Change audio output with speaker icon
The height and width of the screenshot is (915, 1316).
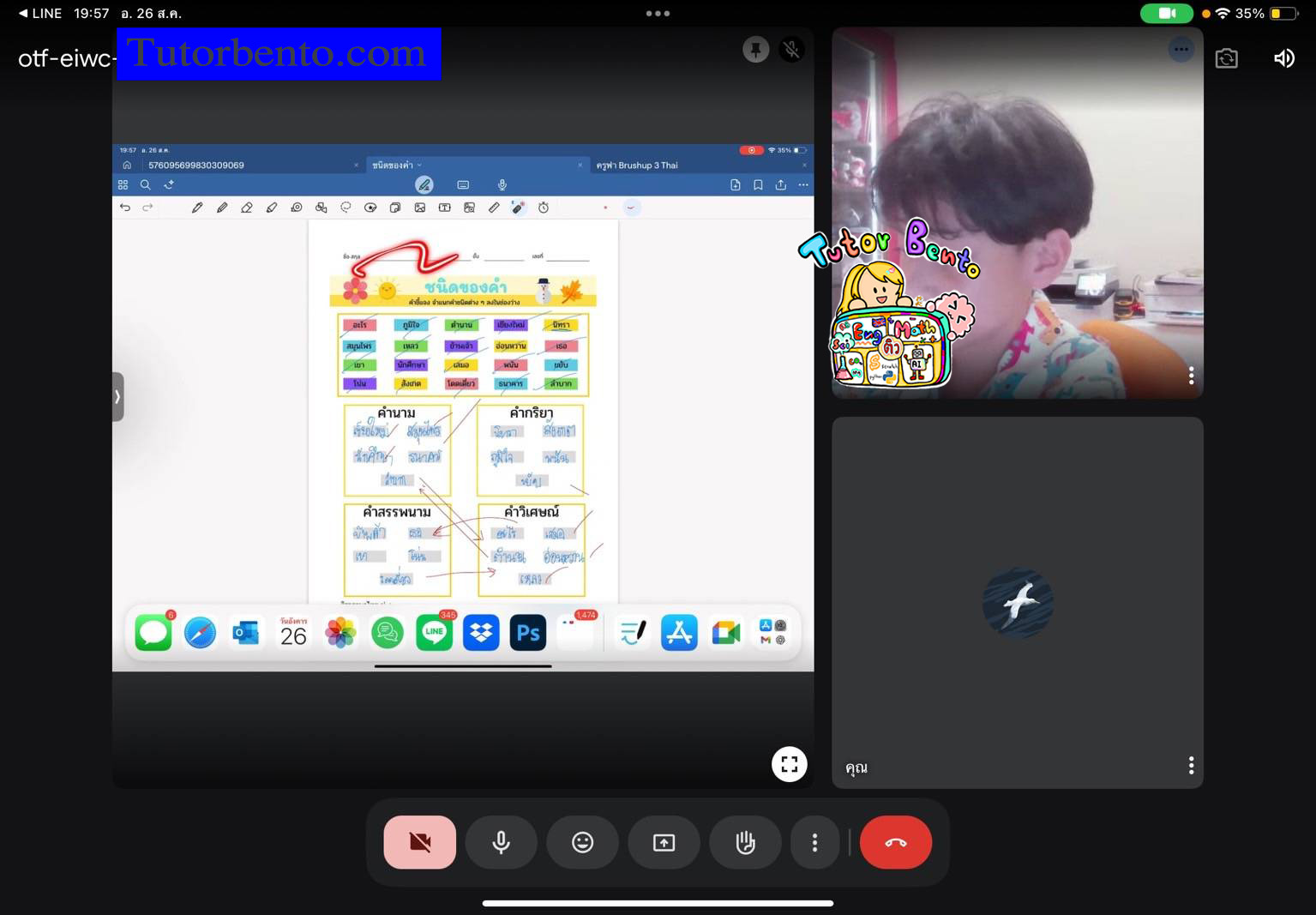(x=1283, y=58)
